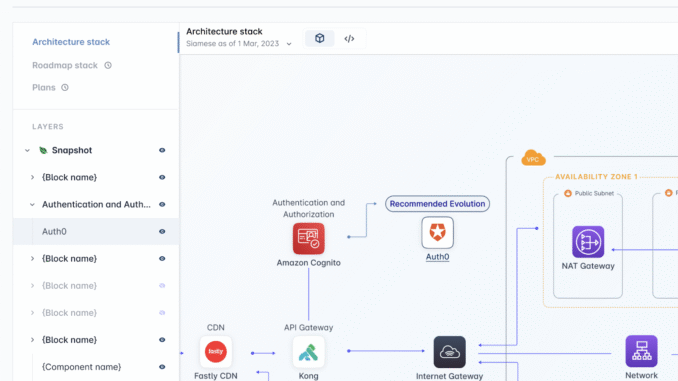Collapse the Authentication and Auth... block
Screen dimensions: 678x381
[x=32, y=205]
